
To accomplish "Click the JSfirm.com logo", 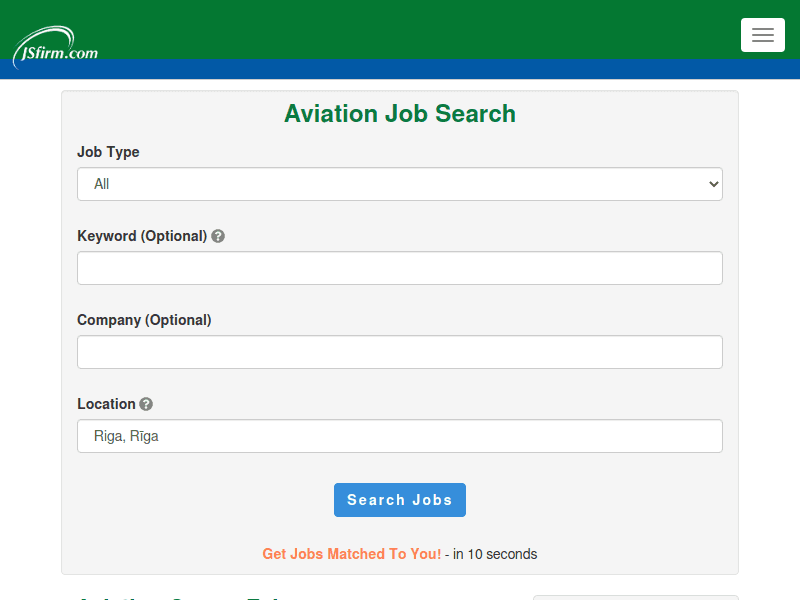I will (x=55, y=48).
